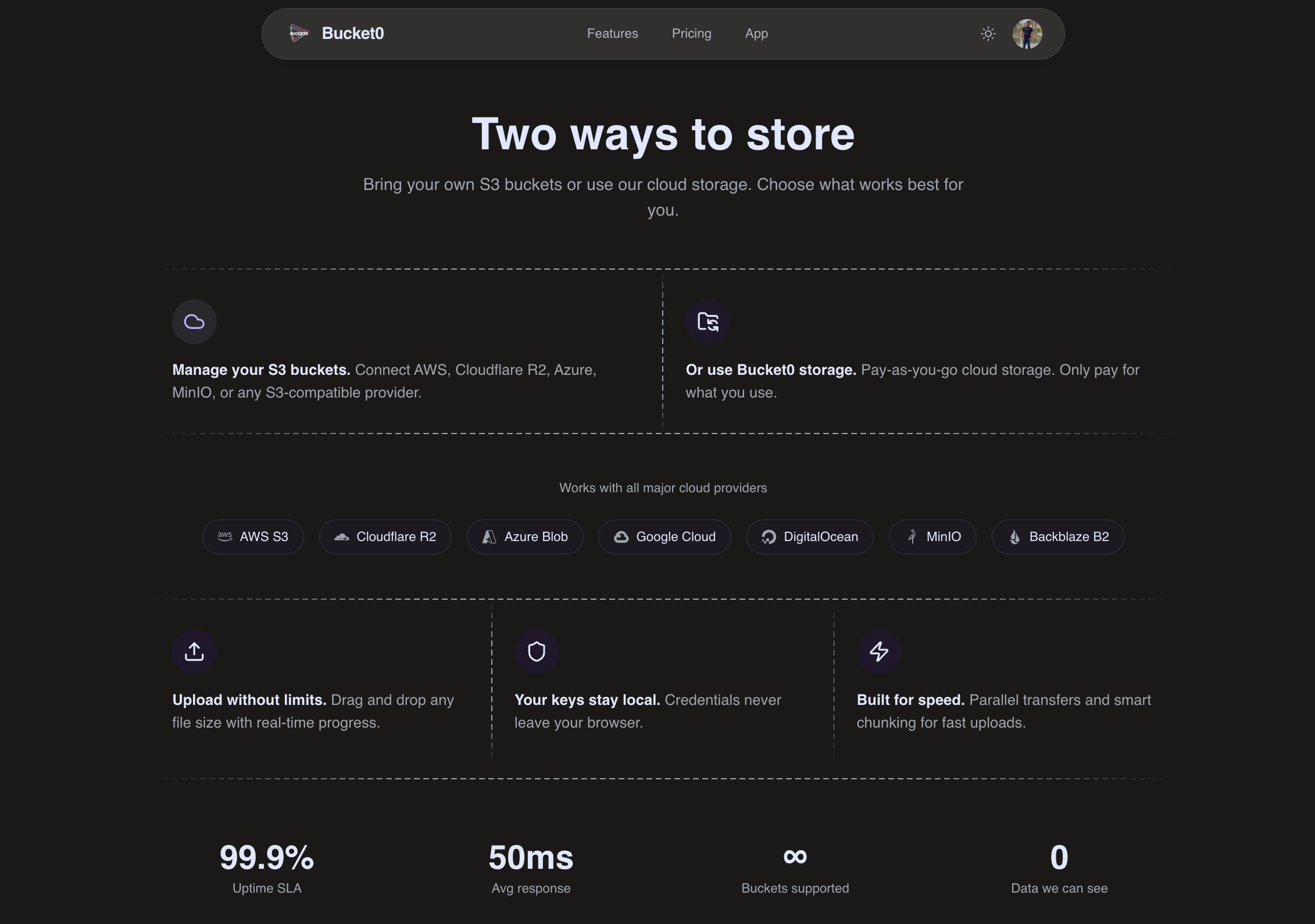Select the cloud icon above Manage your S3 buckets
The height and width of the screenshot is (924, 1315).
click(194, 321)
